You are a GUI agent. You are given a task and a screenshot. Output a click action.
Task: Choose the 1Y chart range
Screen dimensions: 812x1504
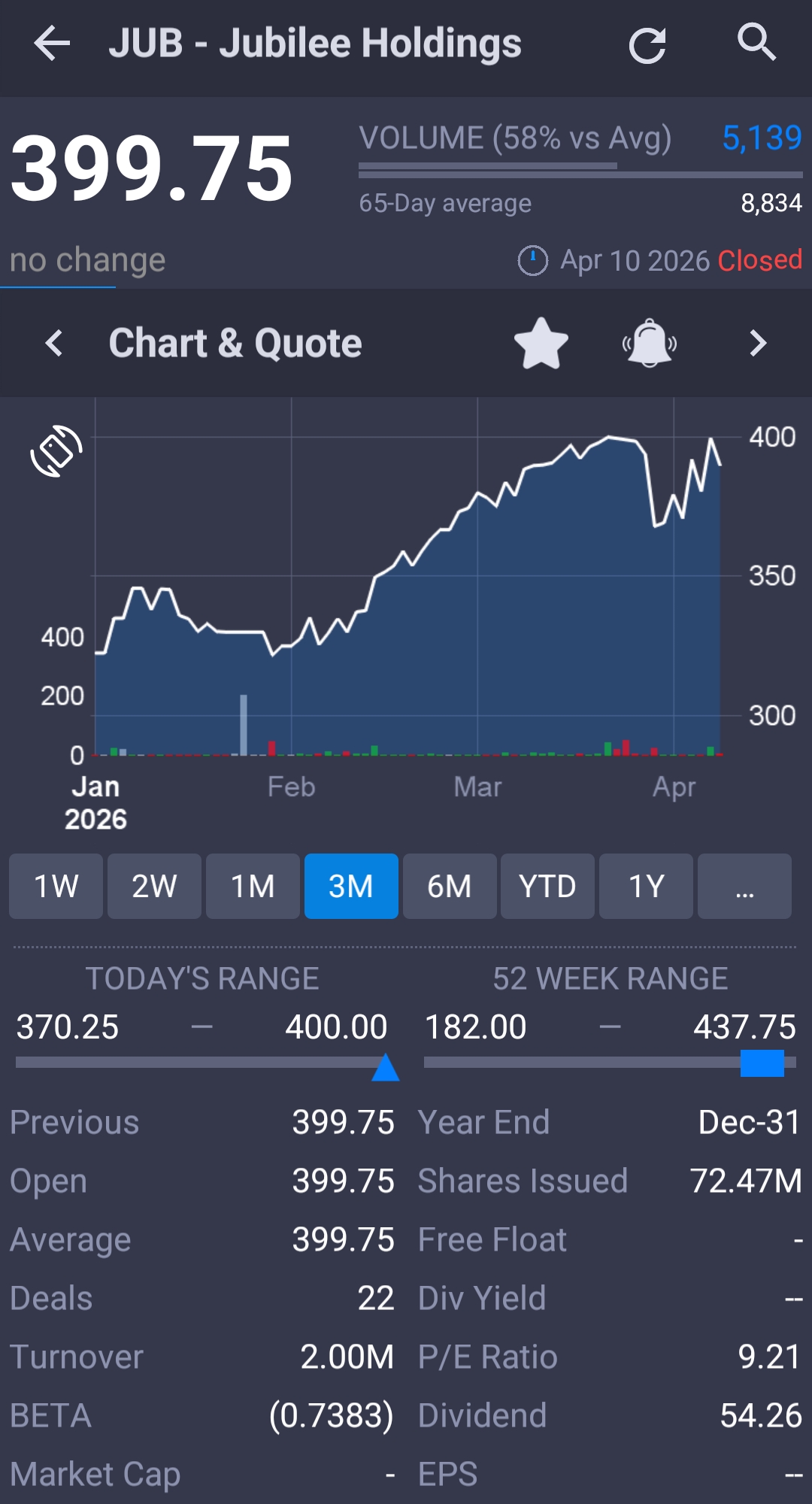pyautogui.click(x=646, y=886)
